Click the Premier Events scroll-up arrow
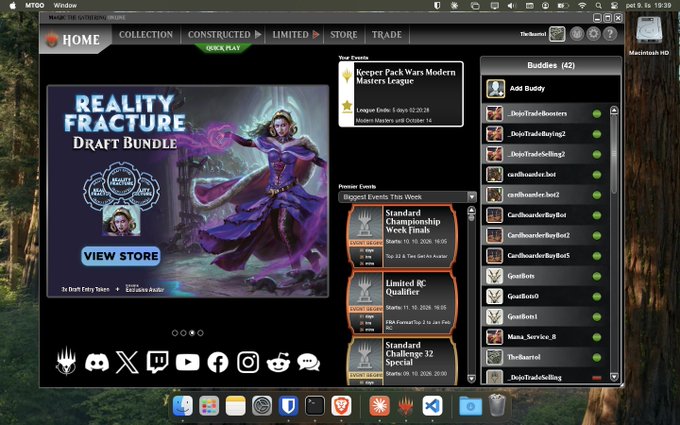 point(471,211)
